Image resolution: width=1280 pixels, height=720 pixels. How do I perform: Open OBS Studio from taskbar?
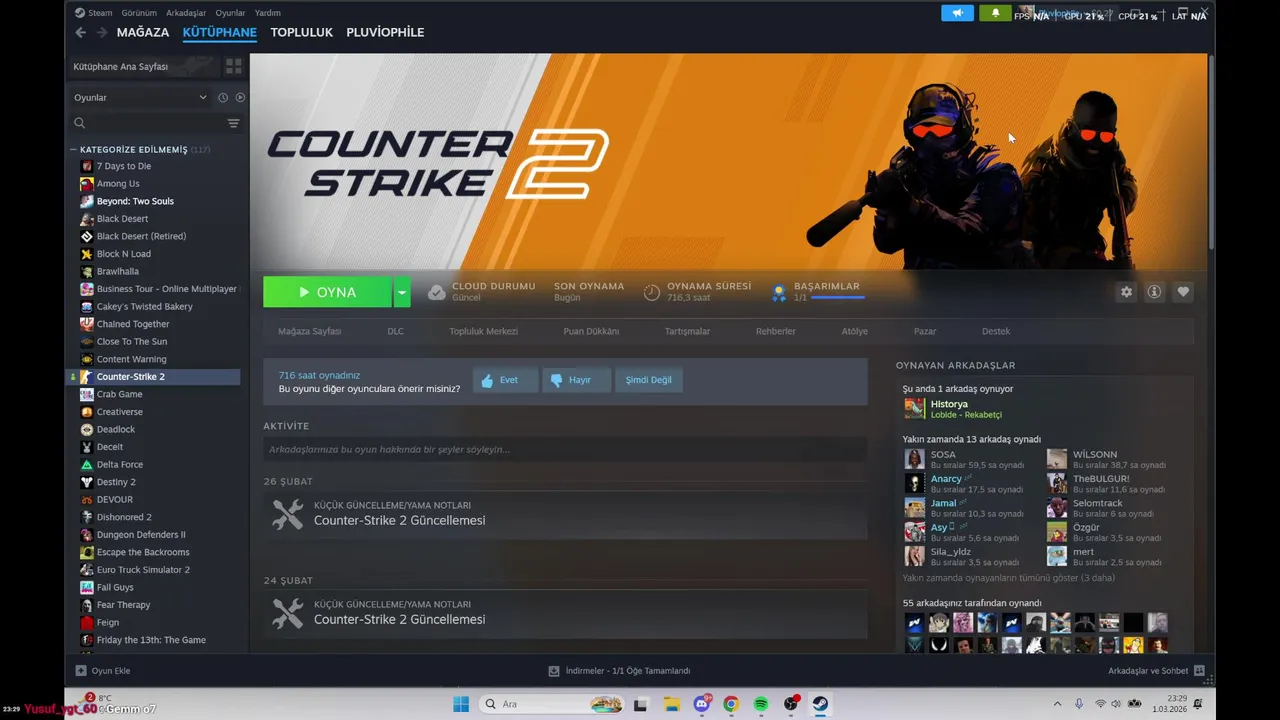pos(791,704)
